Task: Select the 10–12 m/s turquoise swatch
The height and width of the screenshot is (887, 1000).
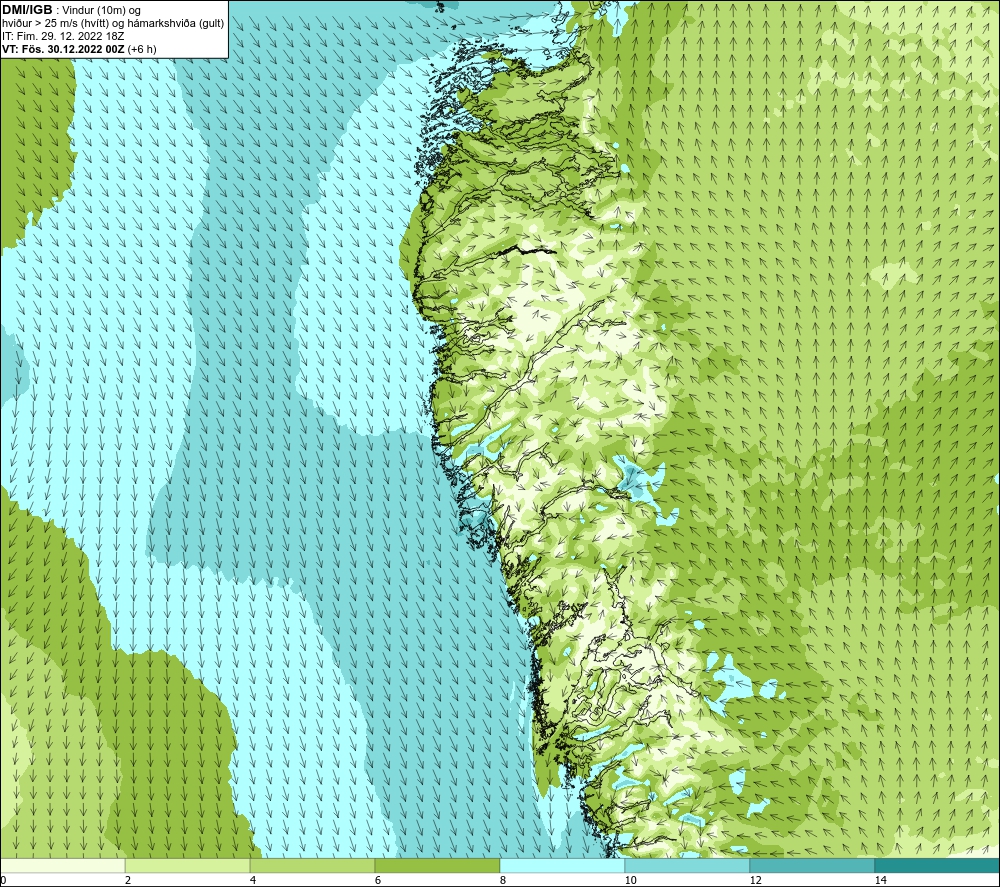Action: click(x=687, y=865)
